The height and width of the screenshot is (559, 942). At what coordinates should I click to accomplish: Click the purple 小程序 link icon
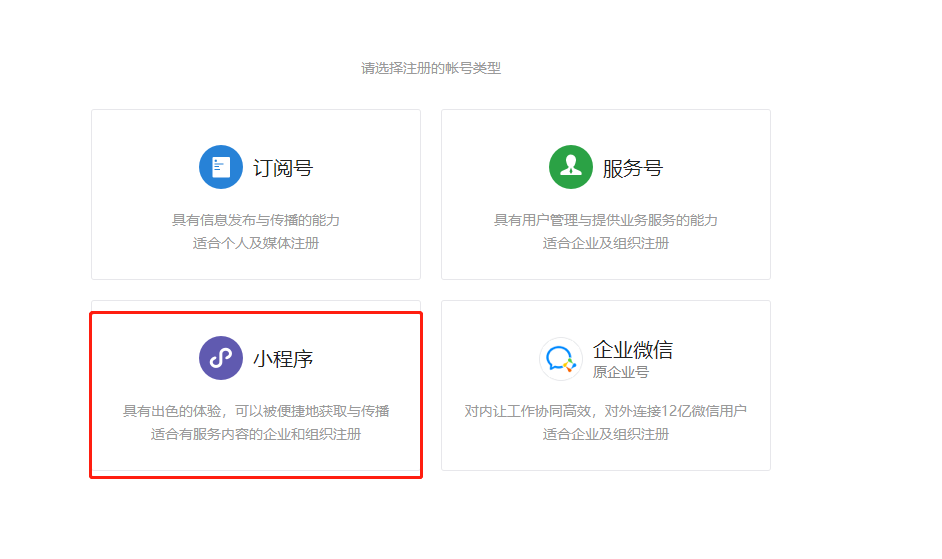(x=221, y=358)
